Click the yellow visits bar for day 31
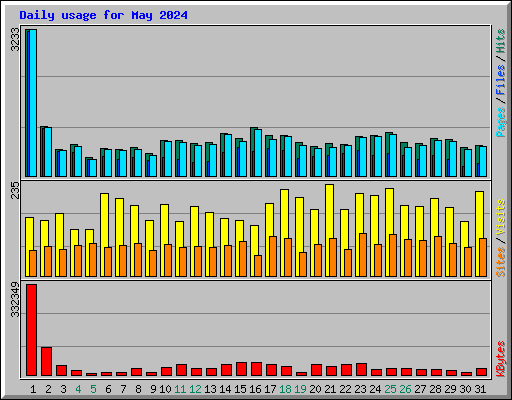Screen dimensions: 512x400 [479, 234]
